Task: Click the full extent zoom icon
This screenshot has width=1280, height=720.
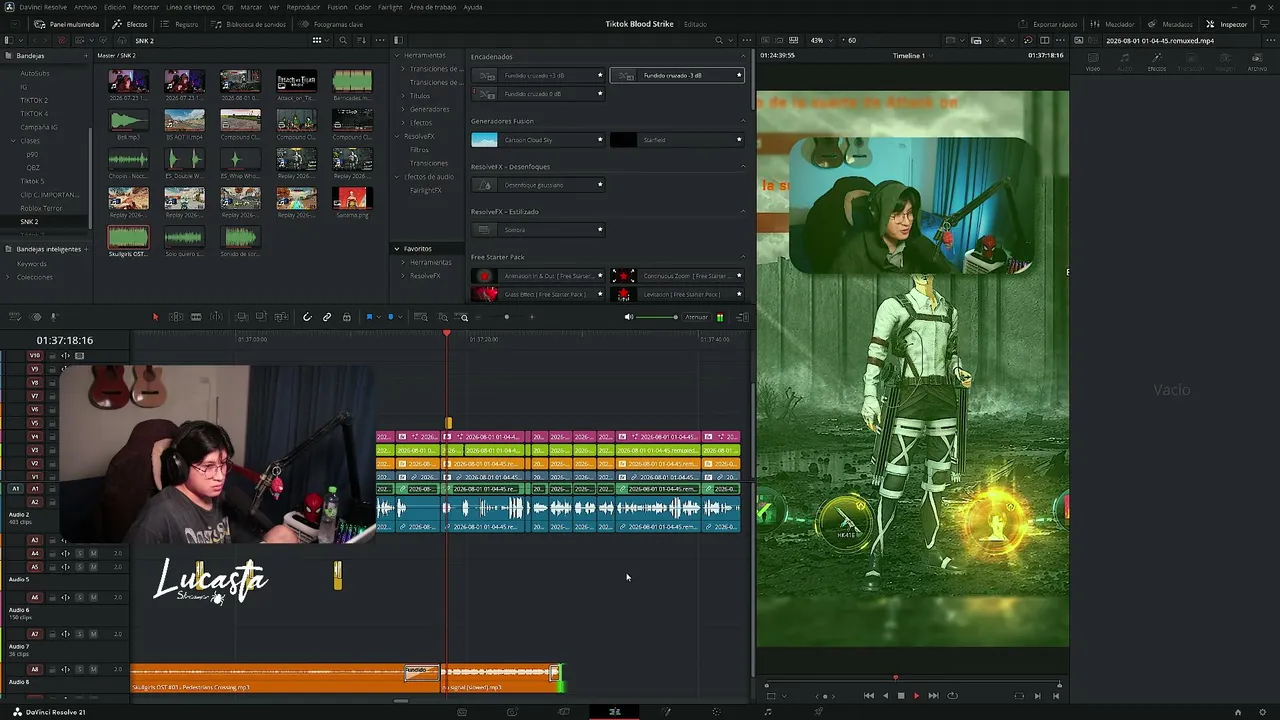Action: click(421, 317)
